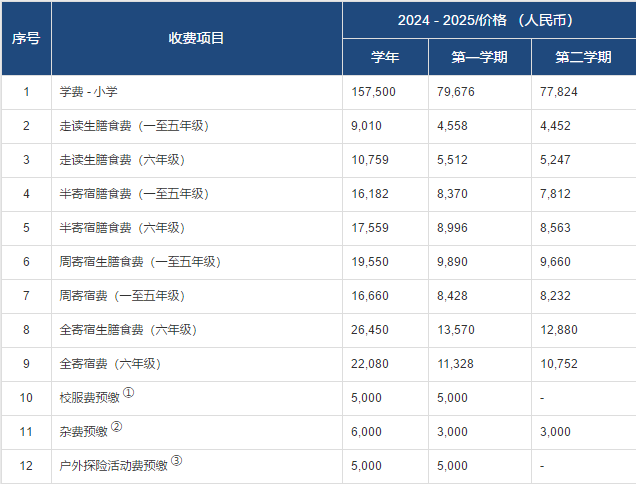This screenshot has height=484, width=636.
Task: Click the footnote ② marker beside 杂费预缴
Action: tap(116, 427)
